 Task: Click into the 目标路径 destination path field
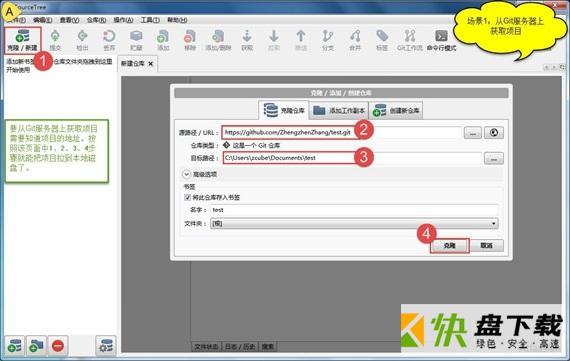(352, 158)
